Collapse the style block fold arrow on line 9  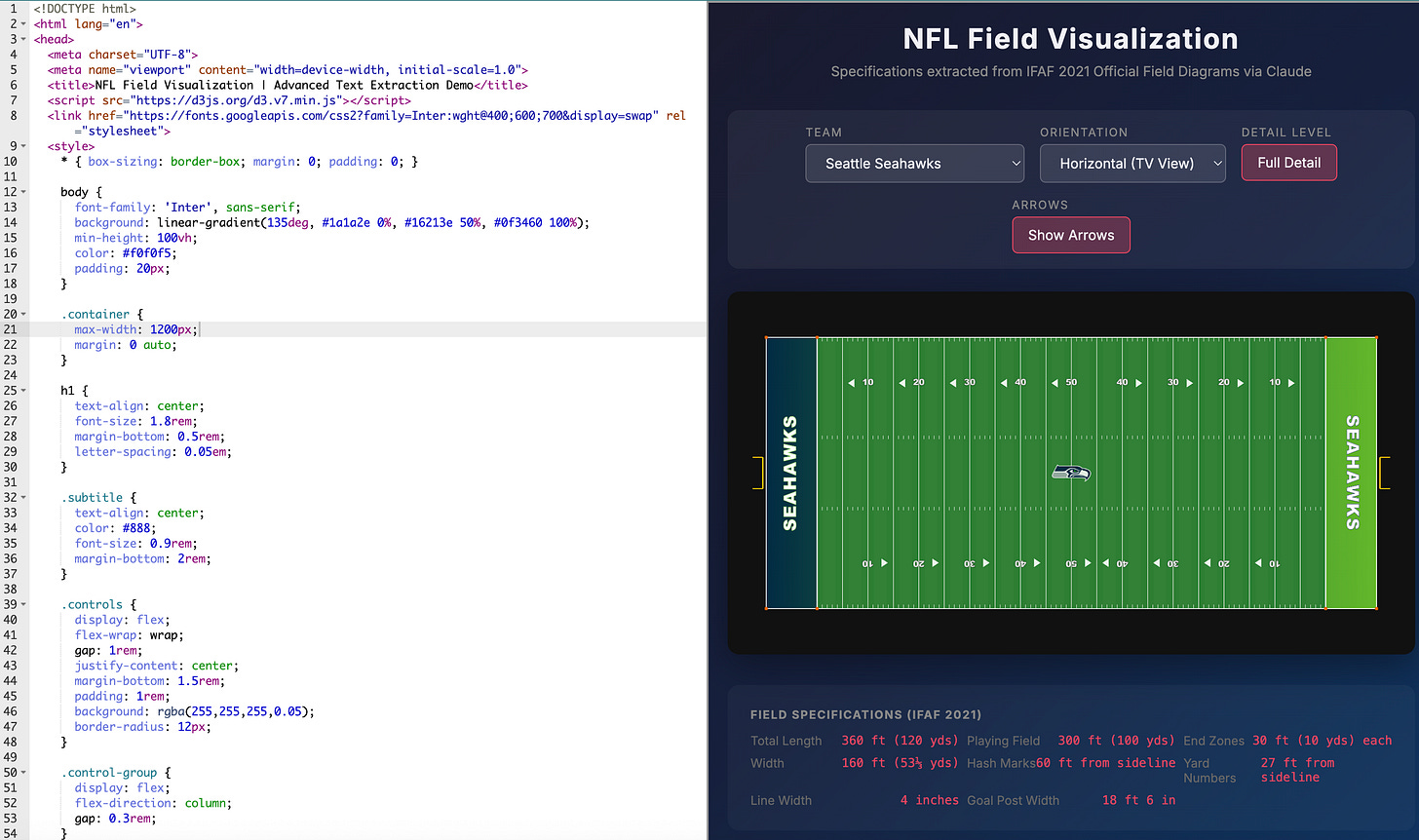click(23, 146)
